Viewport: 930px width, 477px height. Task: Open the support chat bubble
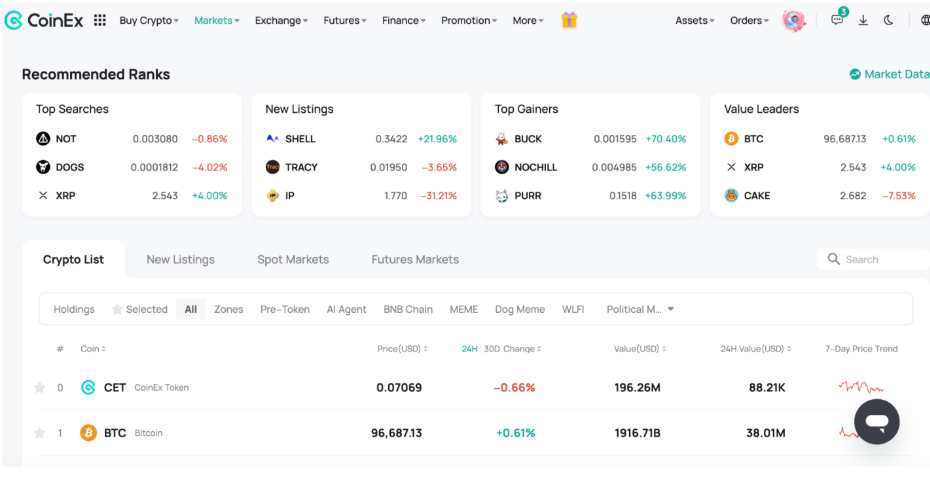tap(877, 421)
